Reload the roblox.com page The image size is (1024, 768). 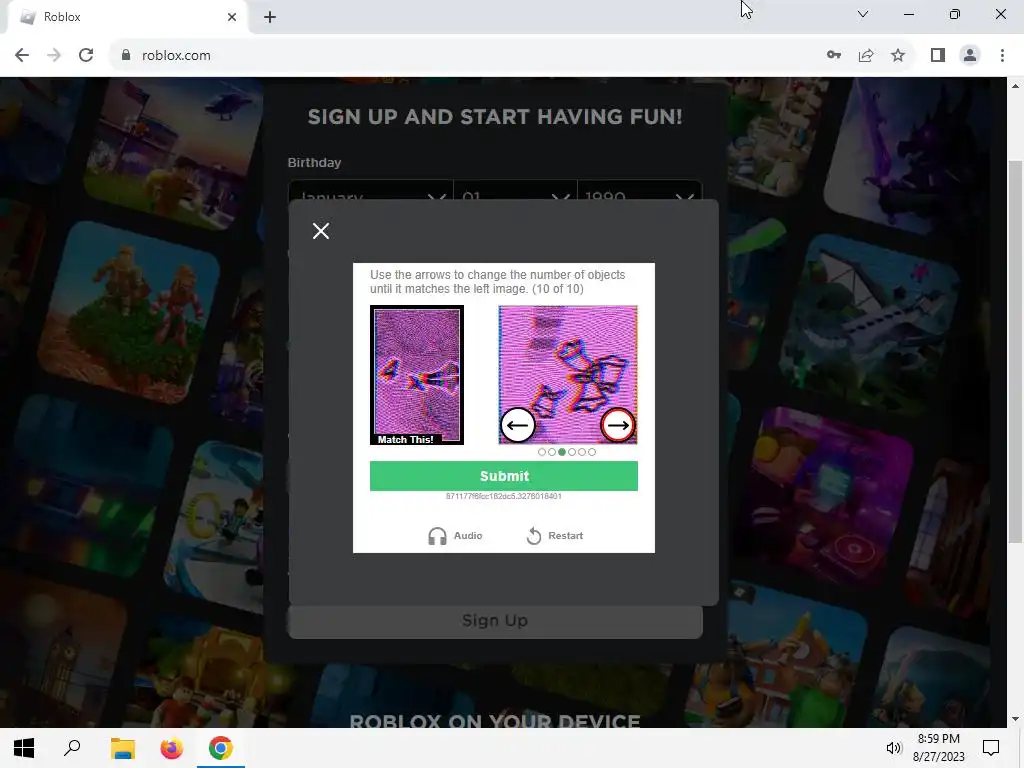pyautogui.click(x=86, y=56)
